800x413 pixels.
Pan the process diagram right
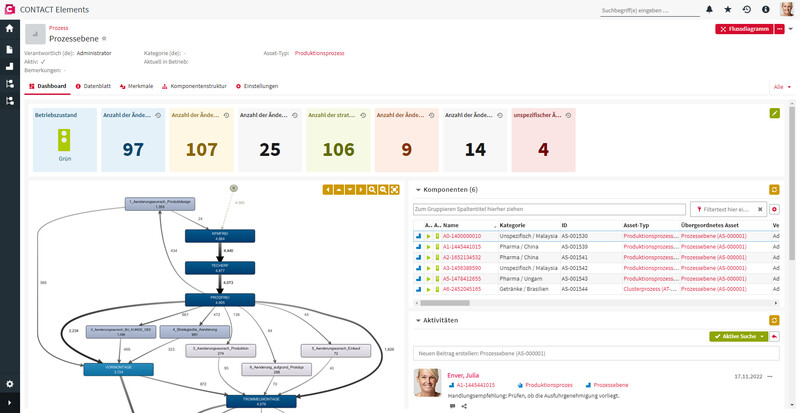coord(361,190)
